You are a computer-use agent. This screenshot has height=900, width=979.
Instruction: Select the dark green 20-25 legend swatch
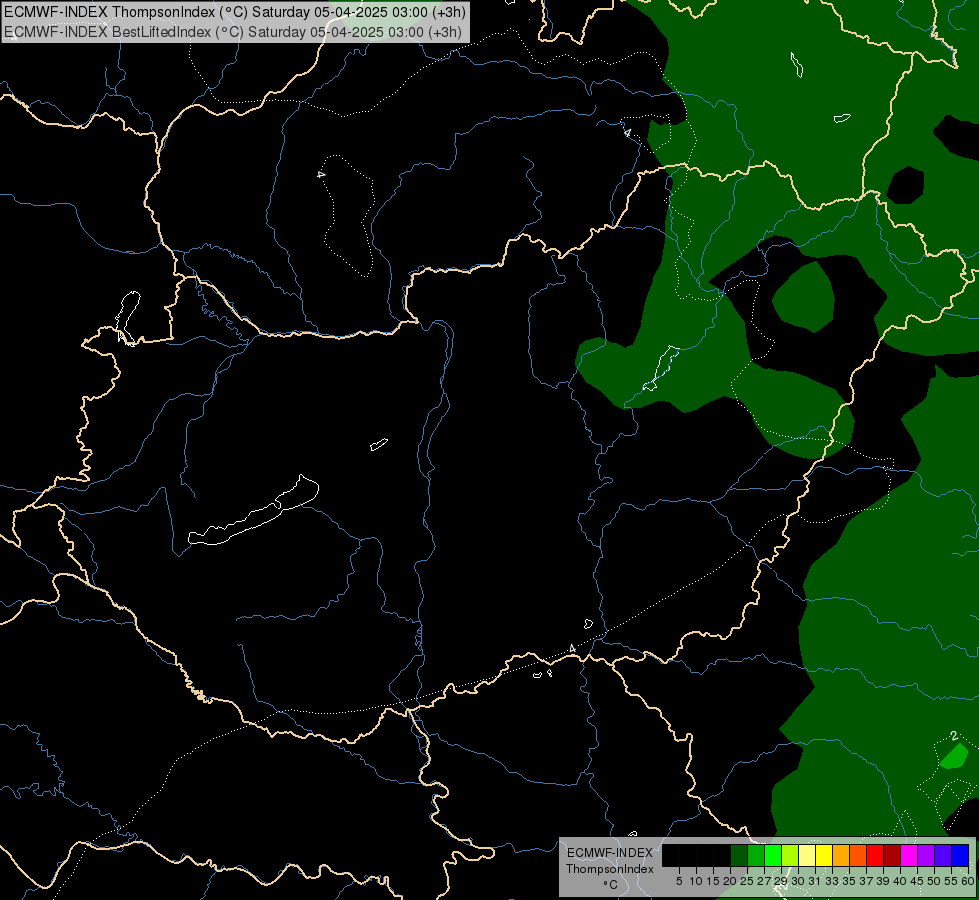(739, 855)
